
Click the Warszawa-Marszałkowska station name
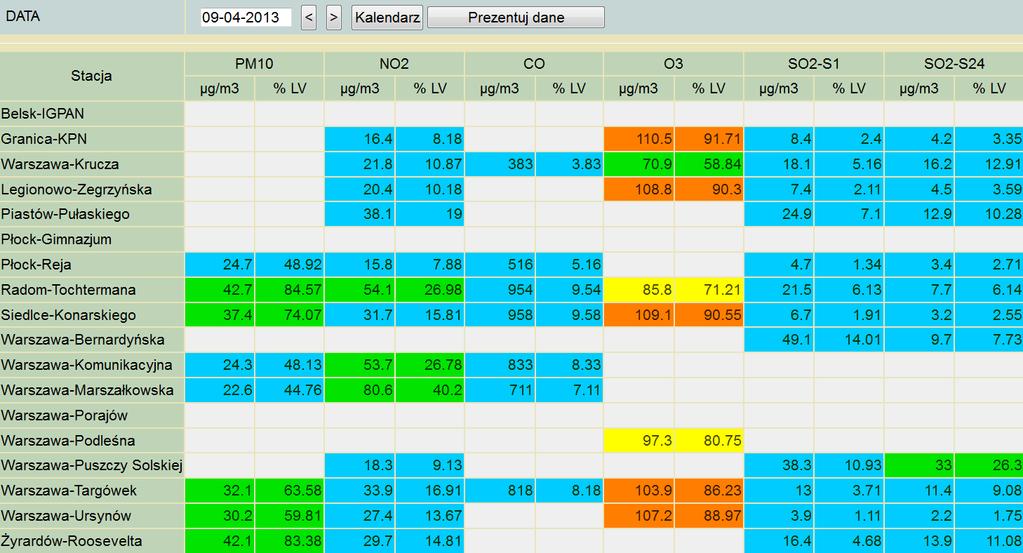[87, 390]
